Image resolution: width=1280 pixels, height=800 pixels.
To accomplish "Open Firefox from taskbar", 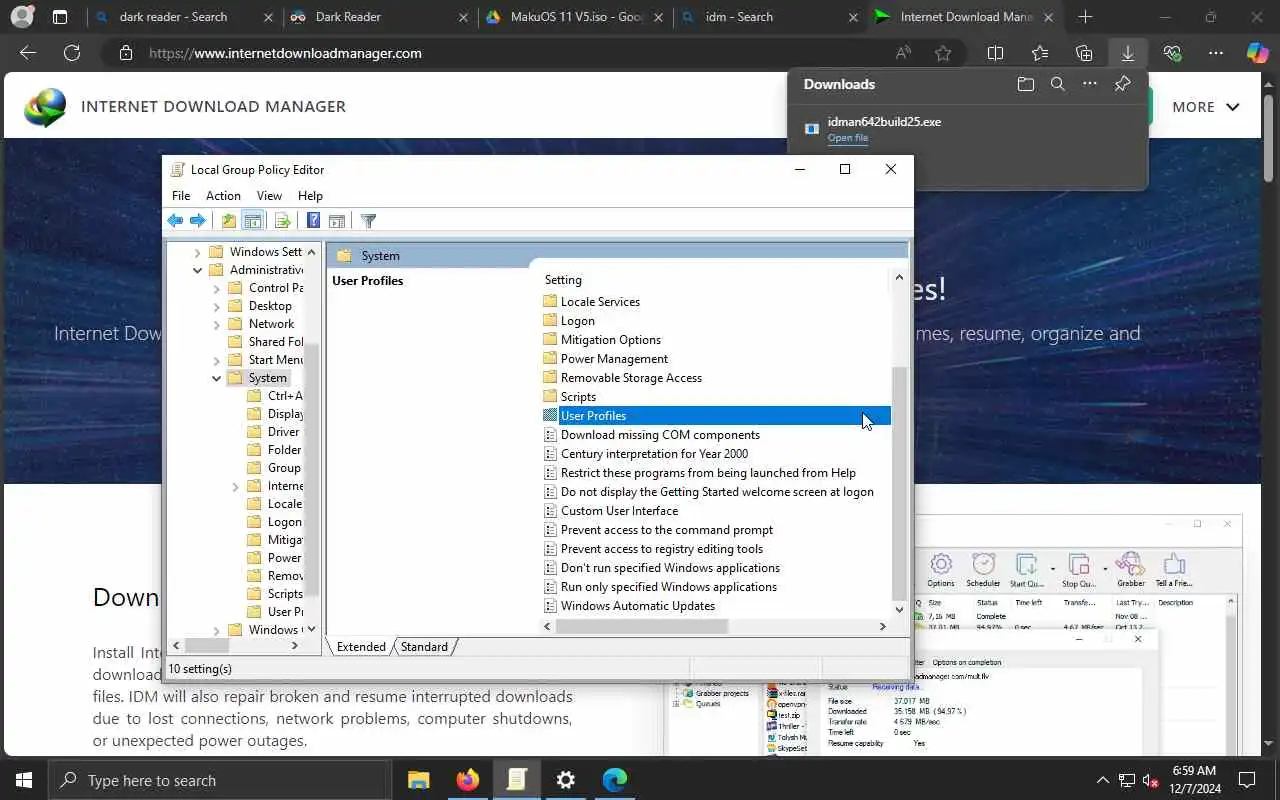I will [x=467, y=780].
